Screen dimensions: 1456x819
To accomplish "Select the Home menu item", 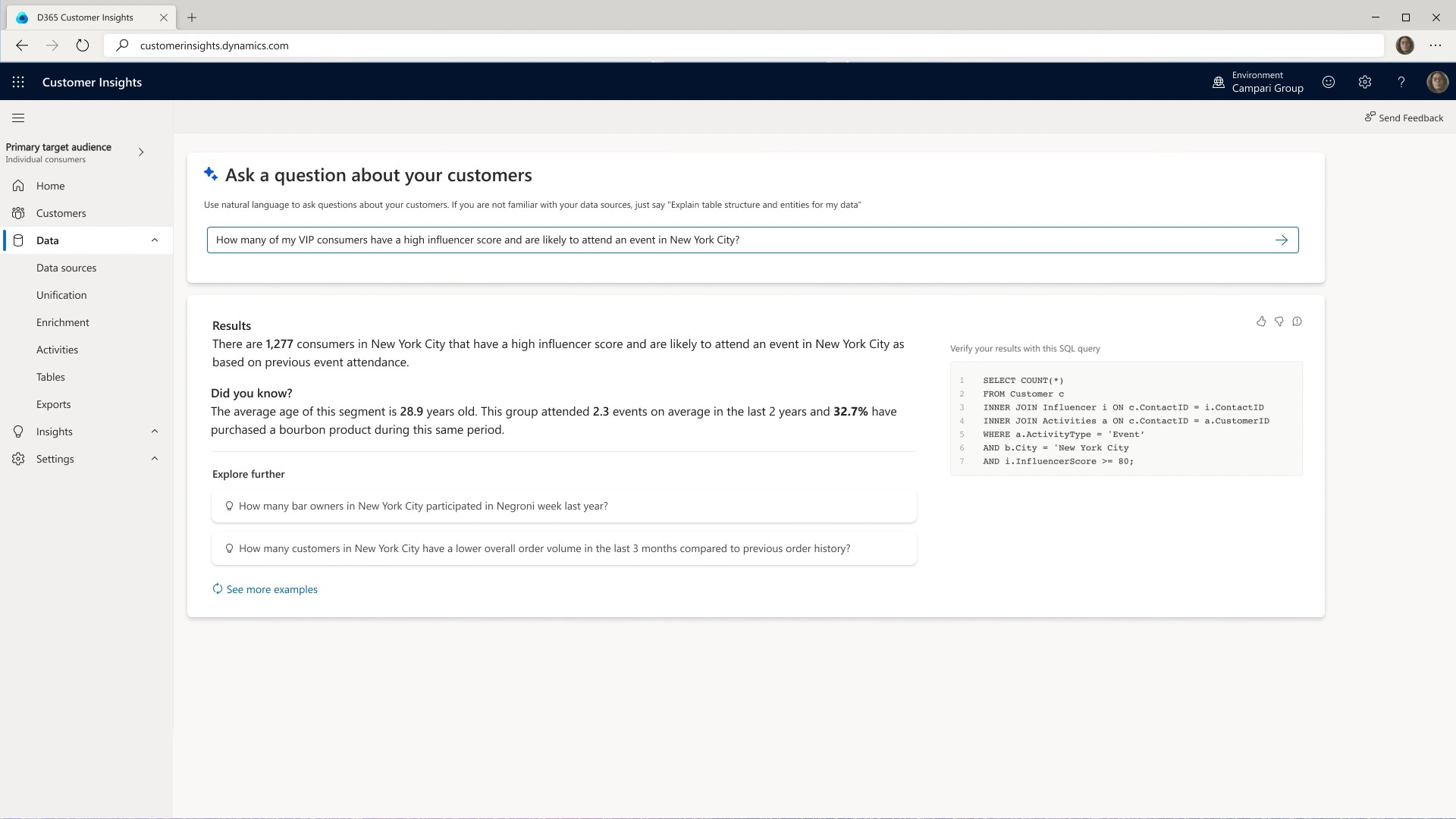I will coord(50,185).
